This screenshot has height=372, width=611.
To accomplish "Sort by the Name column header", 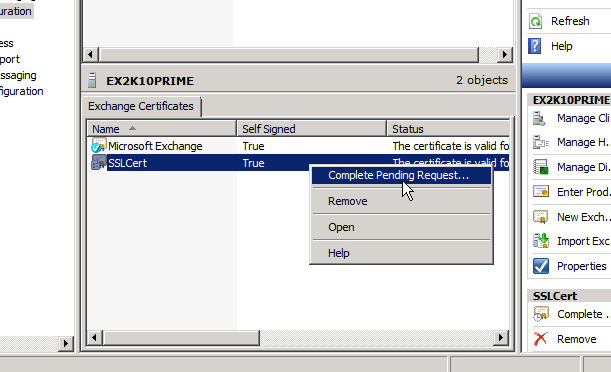I will tap(162, 129).
